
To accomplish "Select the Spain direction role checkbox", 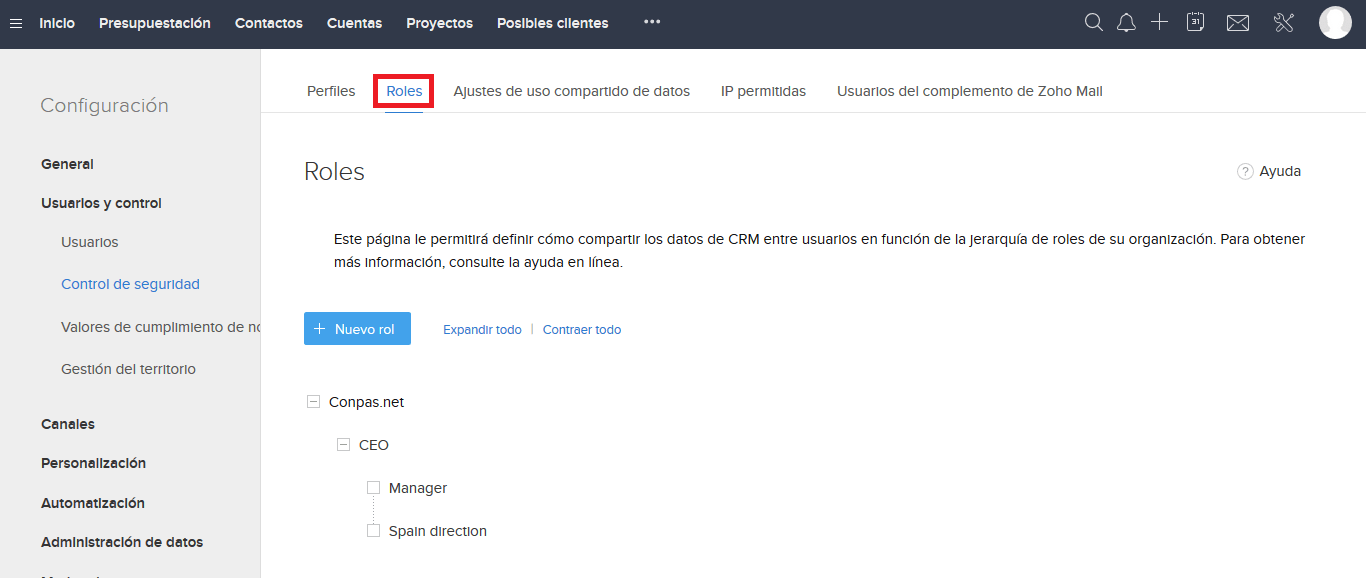I will [373, 530].
